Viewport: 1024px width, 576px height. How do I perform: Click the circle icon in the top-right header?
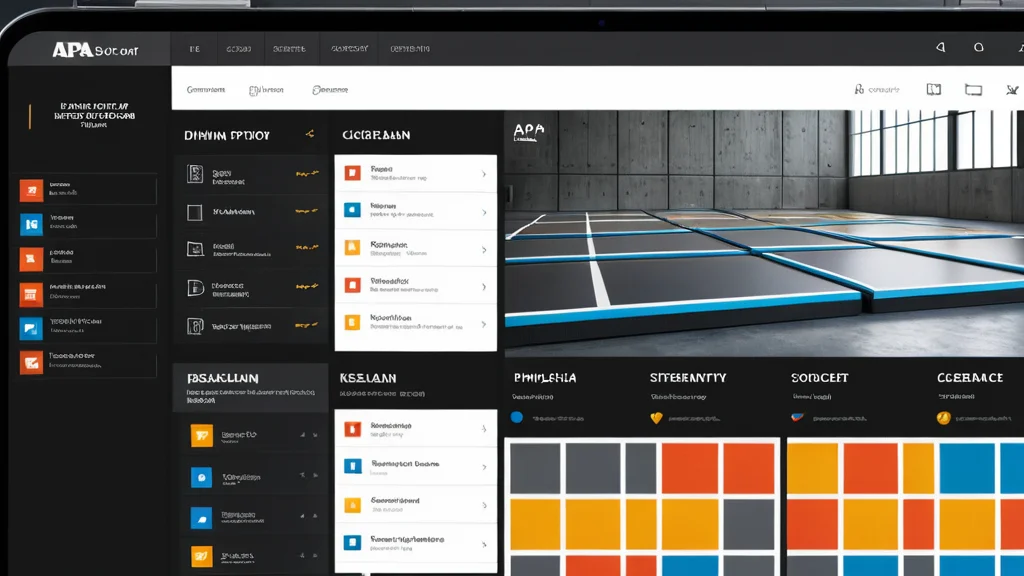pos(978,48)
